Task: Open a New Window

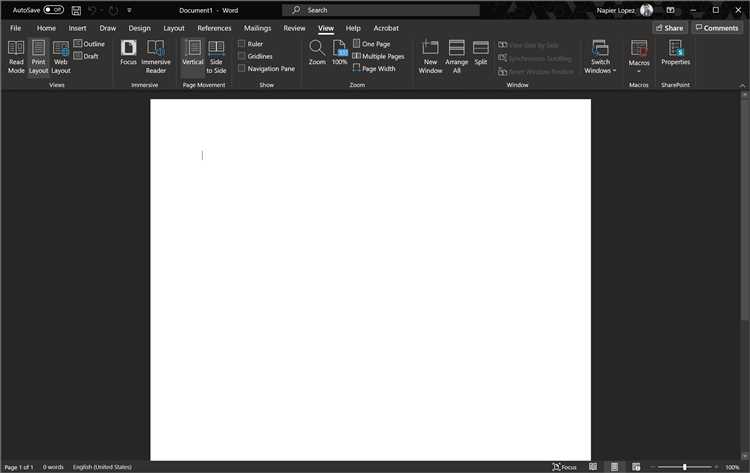Action: pos(430,57)
